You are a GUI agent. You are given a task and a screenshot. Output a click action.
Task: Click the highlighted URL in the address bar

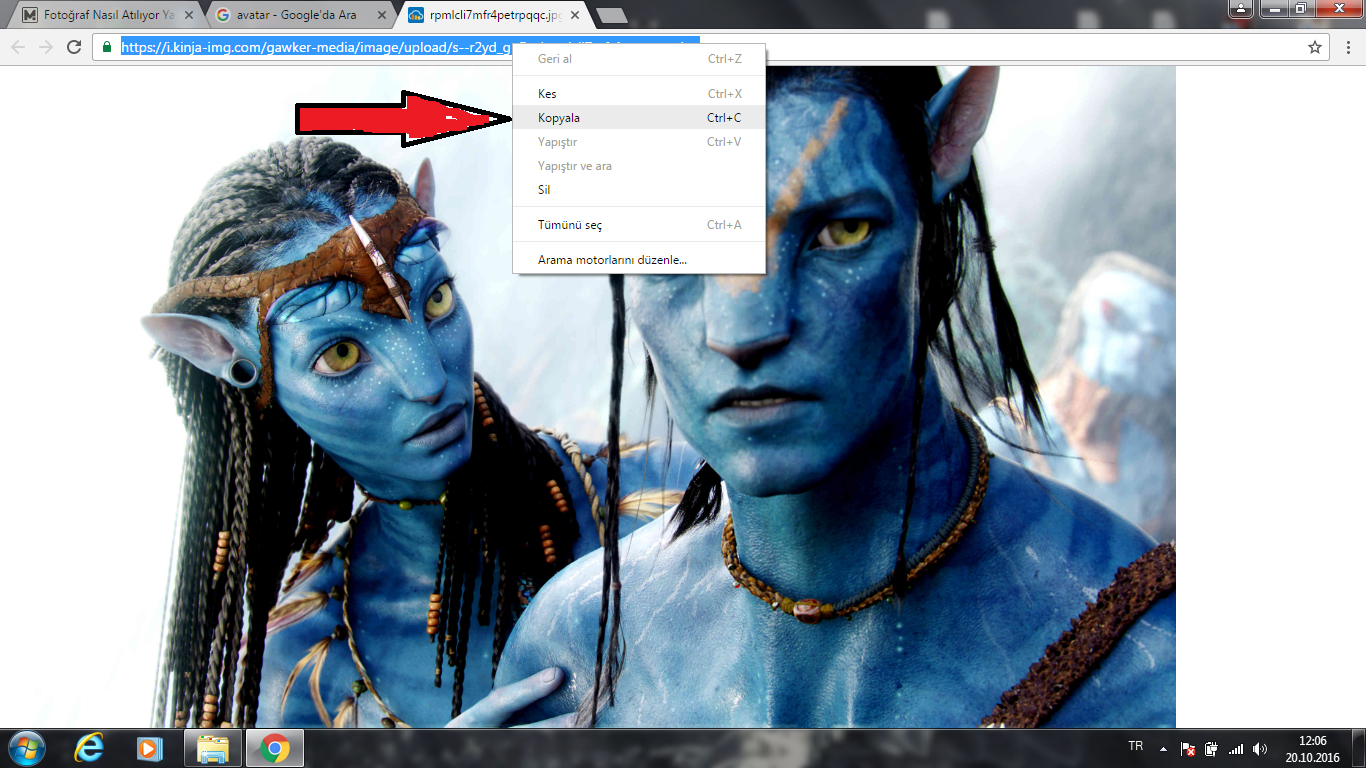pos(410,47)
